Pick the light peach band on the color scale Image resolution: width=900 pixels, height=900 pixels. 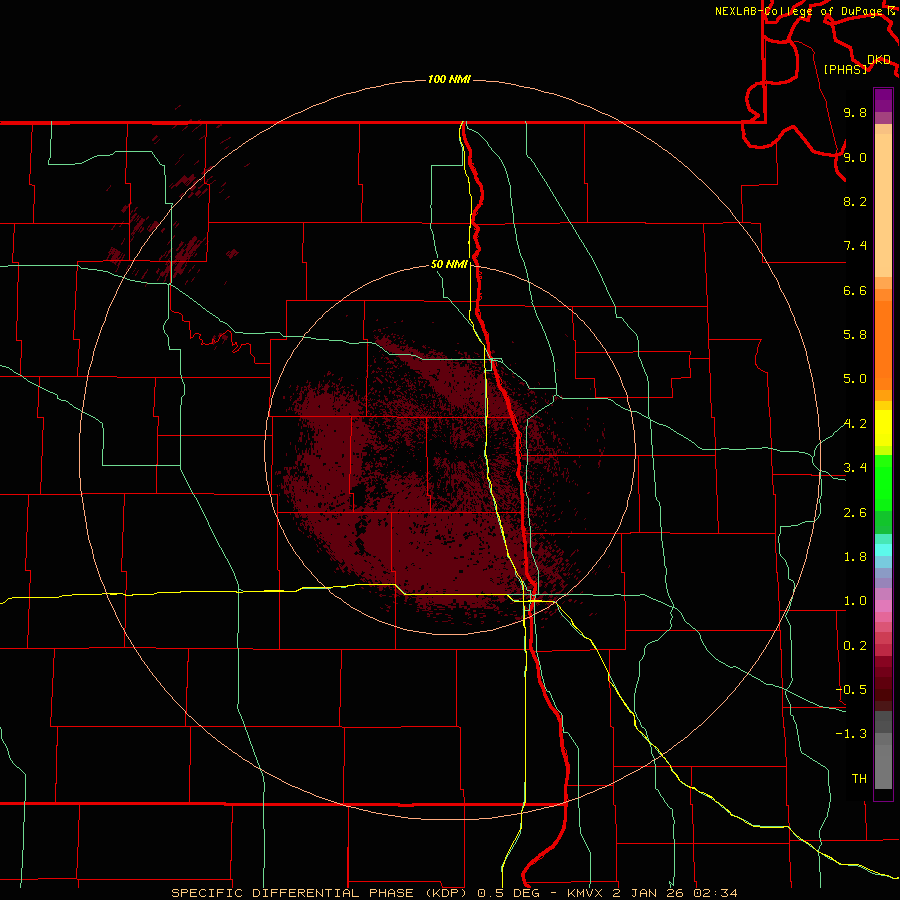(x=883, y=205)
